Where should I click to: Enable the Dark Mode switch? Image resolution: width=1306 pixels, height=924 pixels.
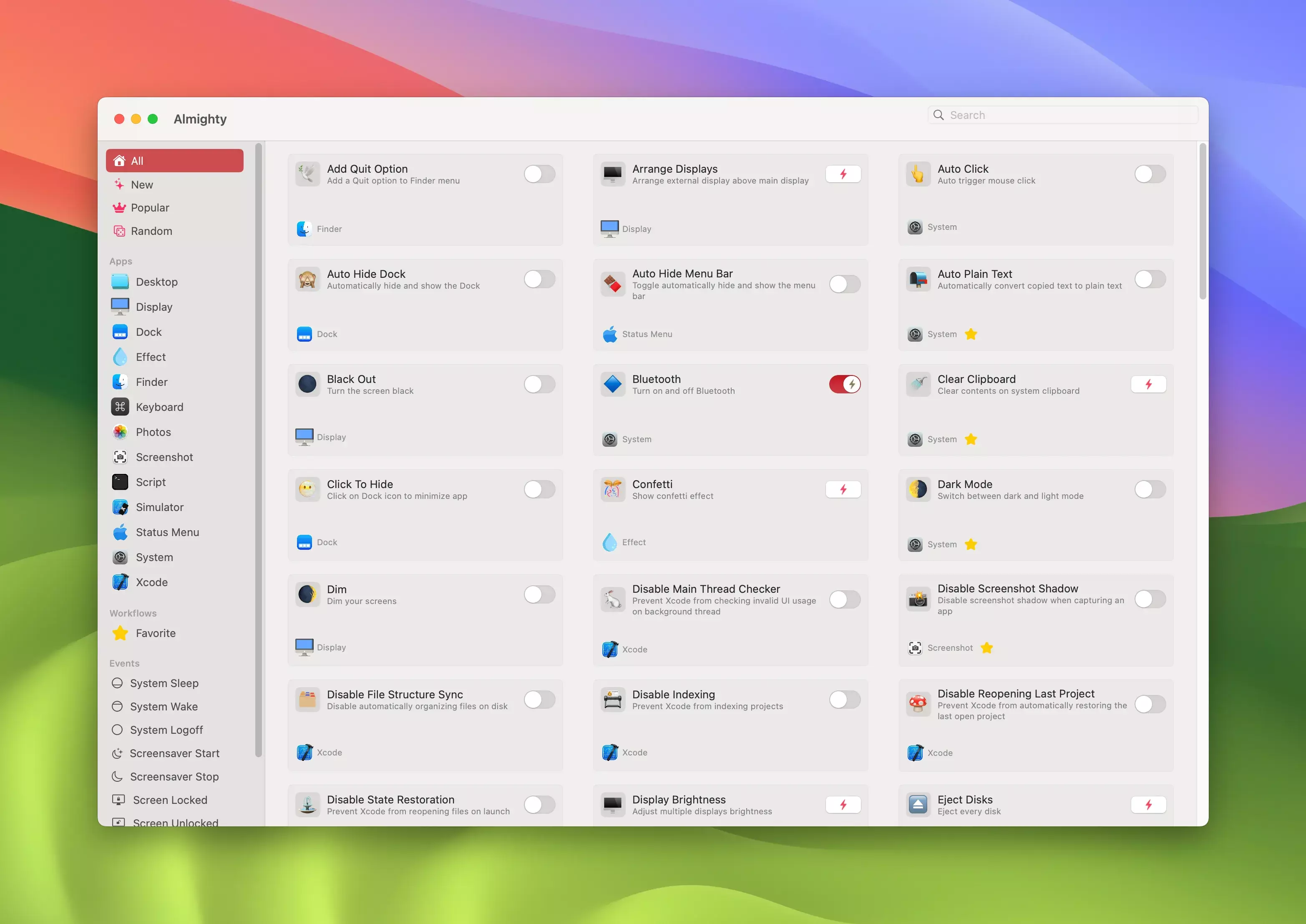(x=1150, y=489)
